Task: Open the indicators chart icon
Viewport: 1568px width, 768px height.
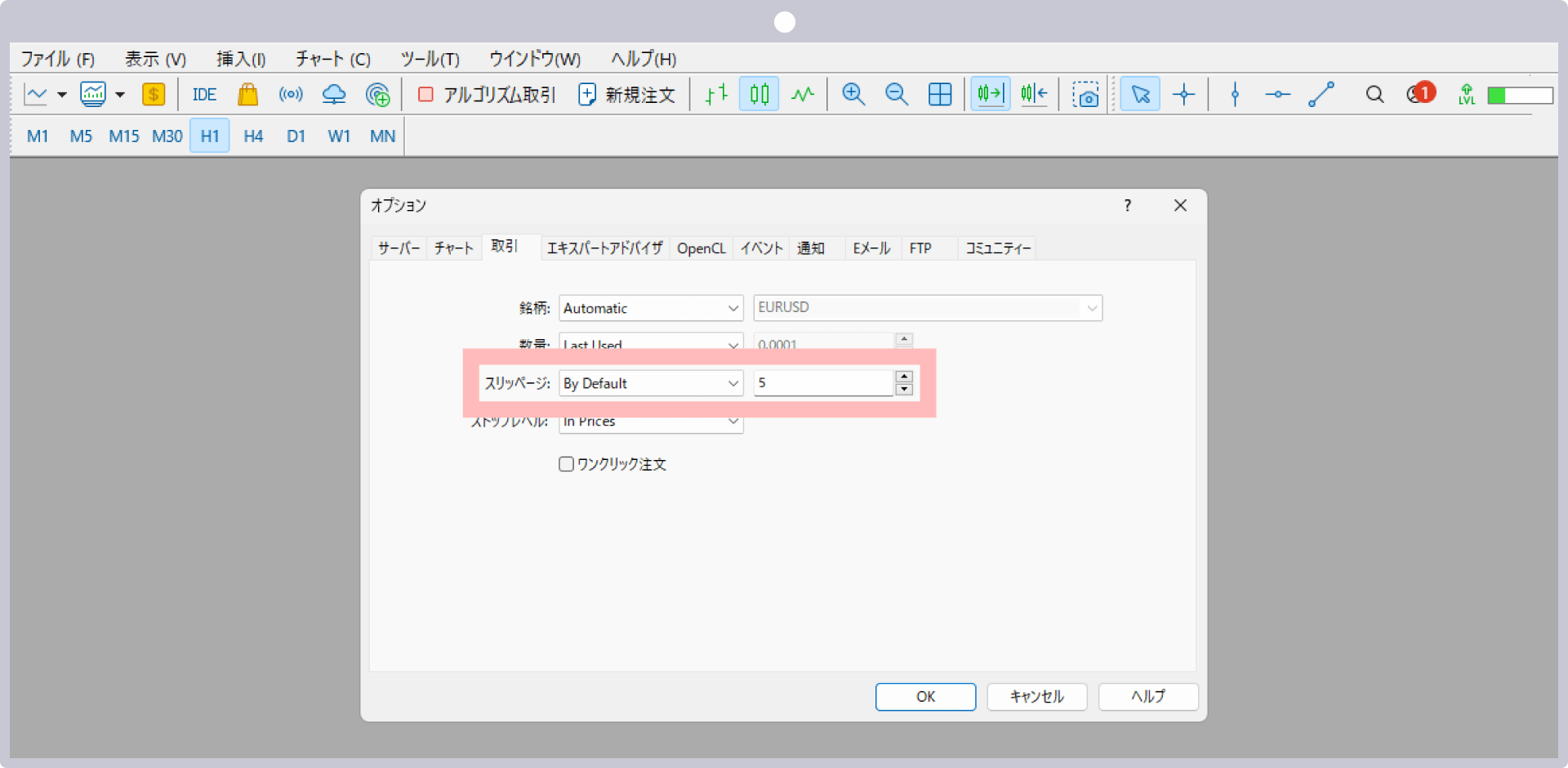Action: [93, 95]
